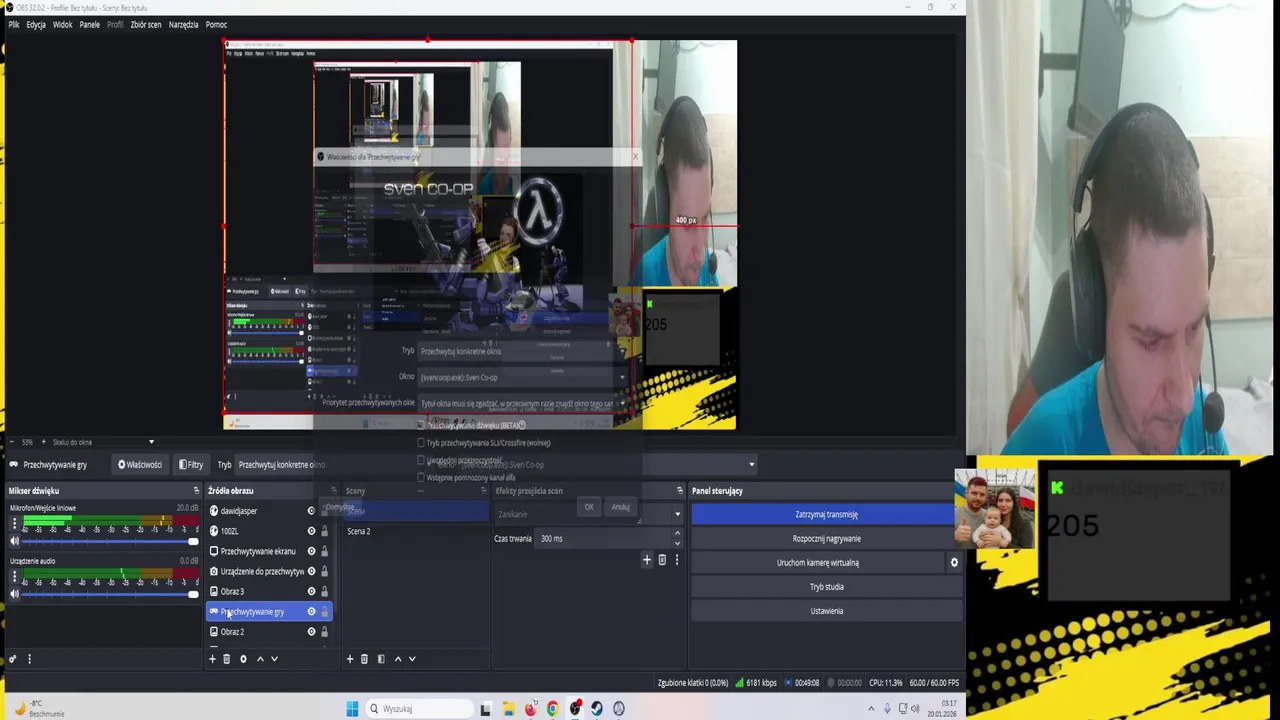
Task: Open scene transition type dropdown
Action: point(588,514)
